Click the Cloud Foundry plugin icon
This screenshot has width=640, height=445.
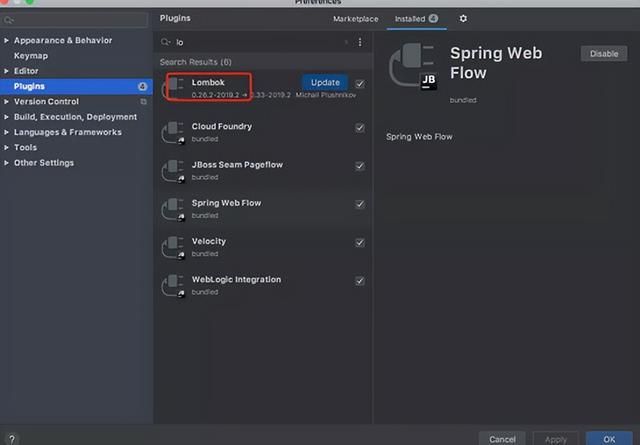[x=175, y=132]
